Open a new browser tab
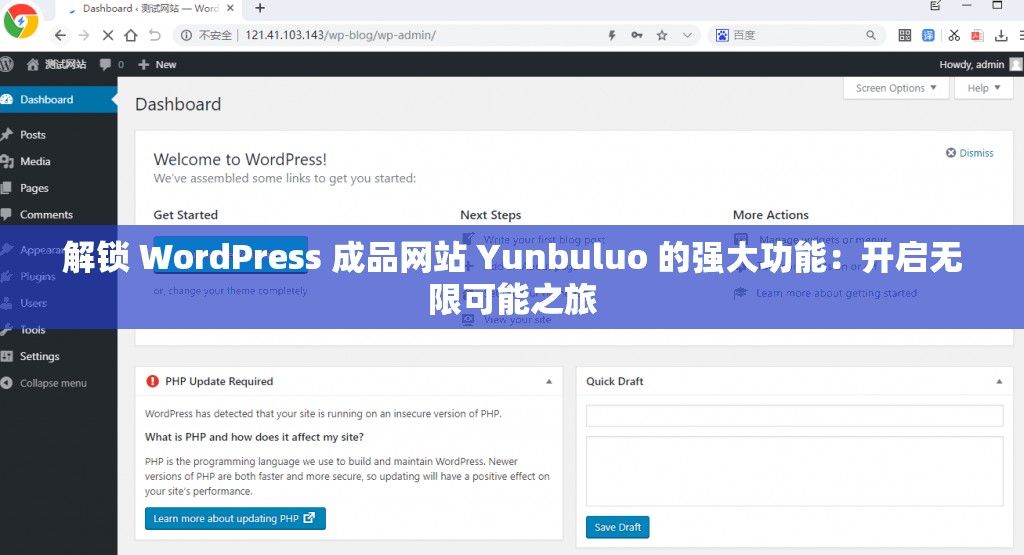The height and width of the screenshot is (555, 1024). pos(260,8)
